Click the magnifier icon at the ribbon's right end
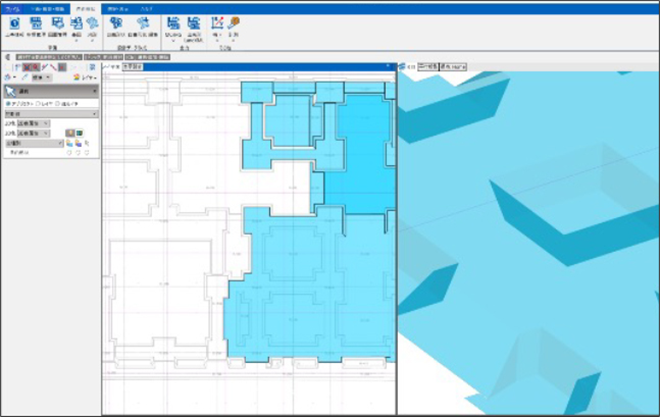 (x=234, y=24)
